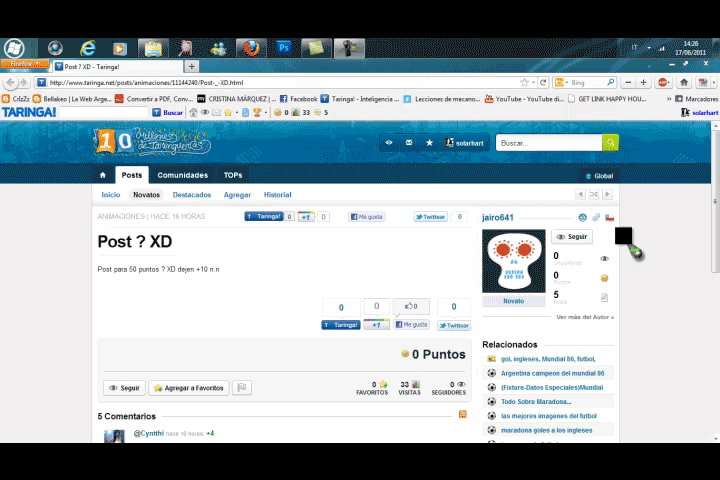Go back to the previous page
This screenshot has width=720, height=480.
pyautogui.click(x=11, y=83)
